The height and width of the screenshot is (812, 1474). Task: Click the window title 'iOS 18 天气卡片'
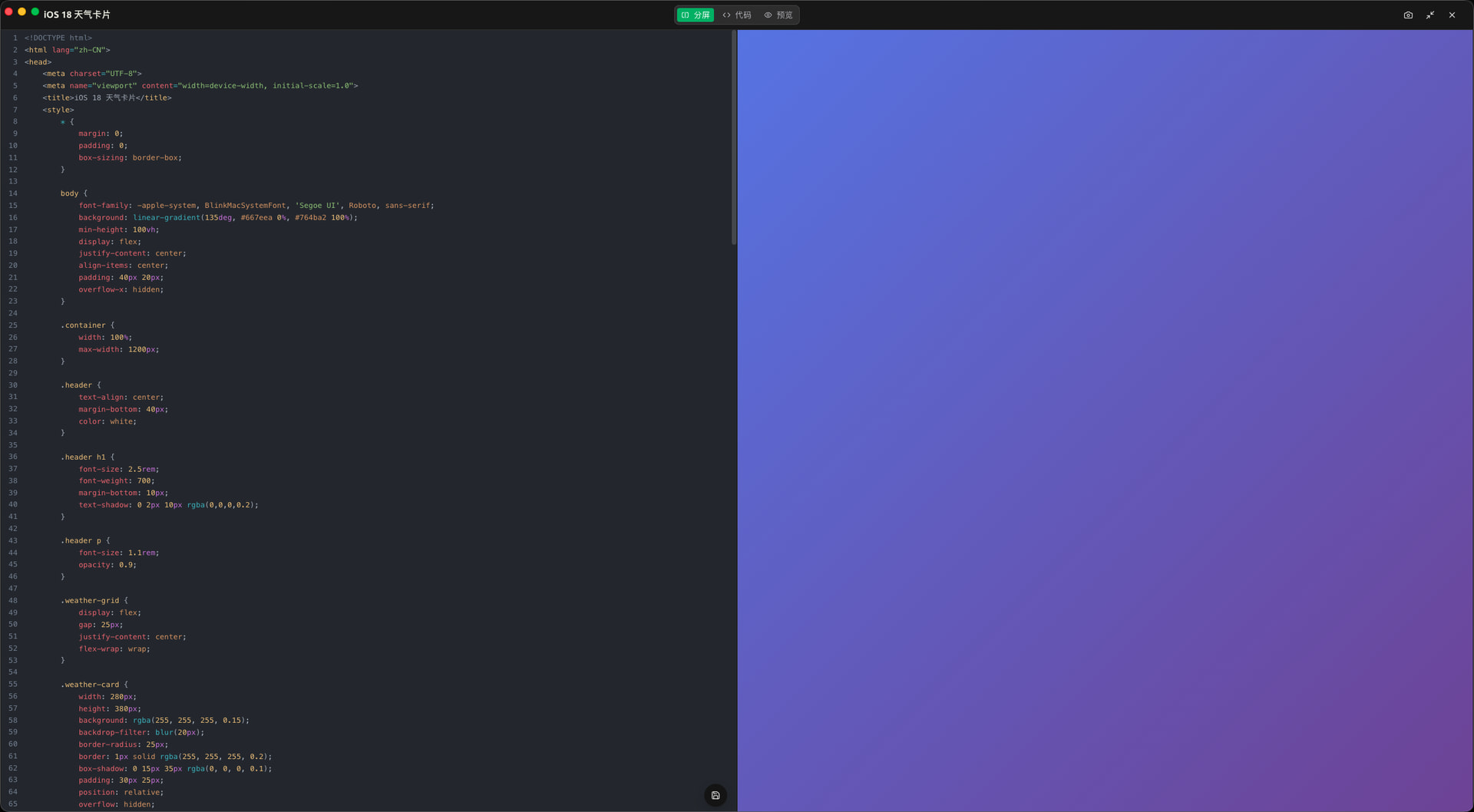click(x=77, y=15)
